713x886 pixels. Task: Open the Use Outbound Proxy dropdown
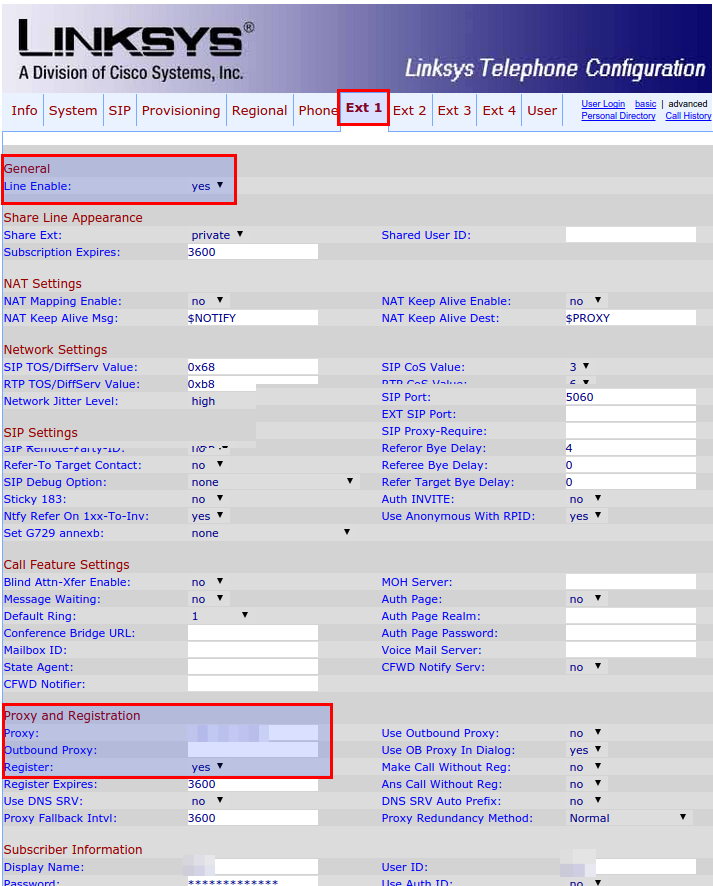click(585, 733)
